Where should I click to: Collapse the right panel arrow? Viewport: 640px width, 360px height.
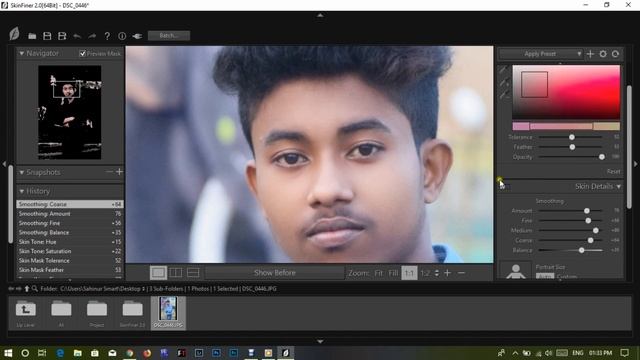pos(636,164)
